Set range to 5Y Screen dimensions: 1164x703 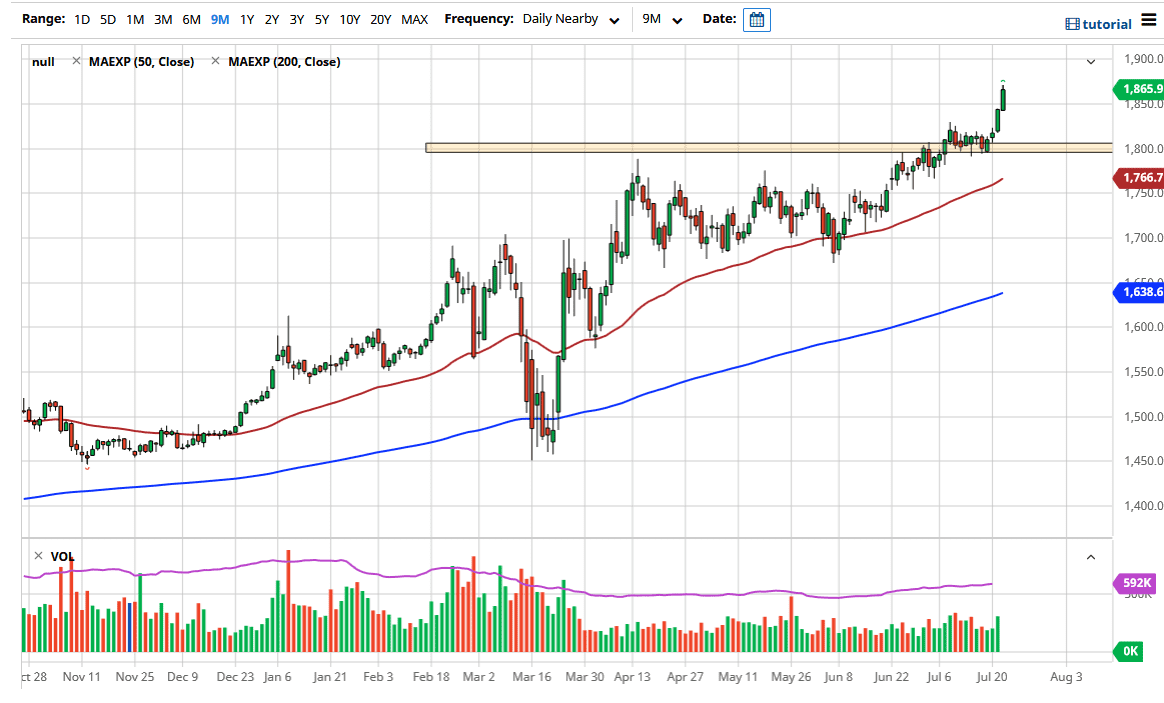[x=321, y=19]
